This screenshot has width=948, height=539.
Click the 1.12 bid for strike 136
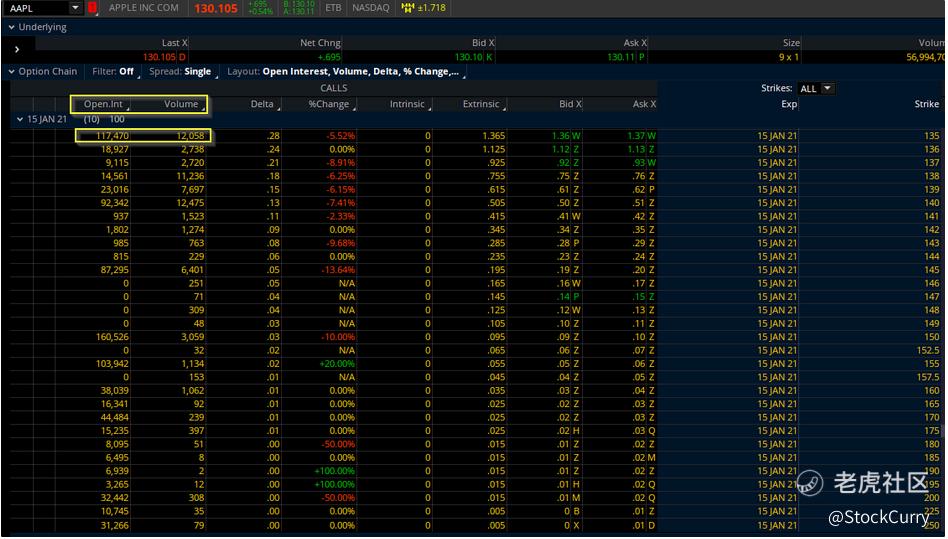coord(560,149)
